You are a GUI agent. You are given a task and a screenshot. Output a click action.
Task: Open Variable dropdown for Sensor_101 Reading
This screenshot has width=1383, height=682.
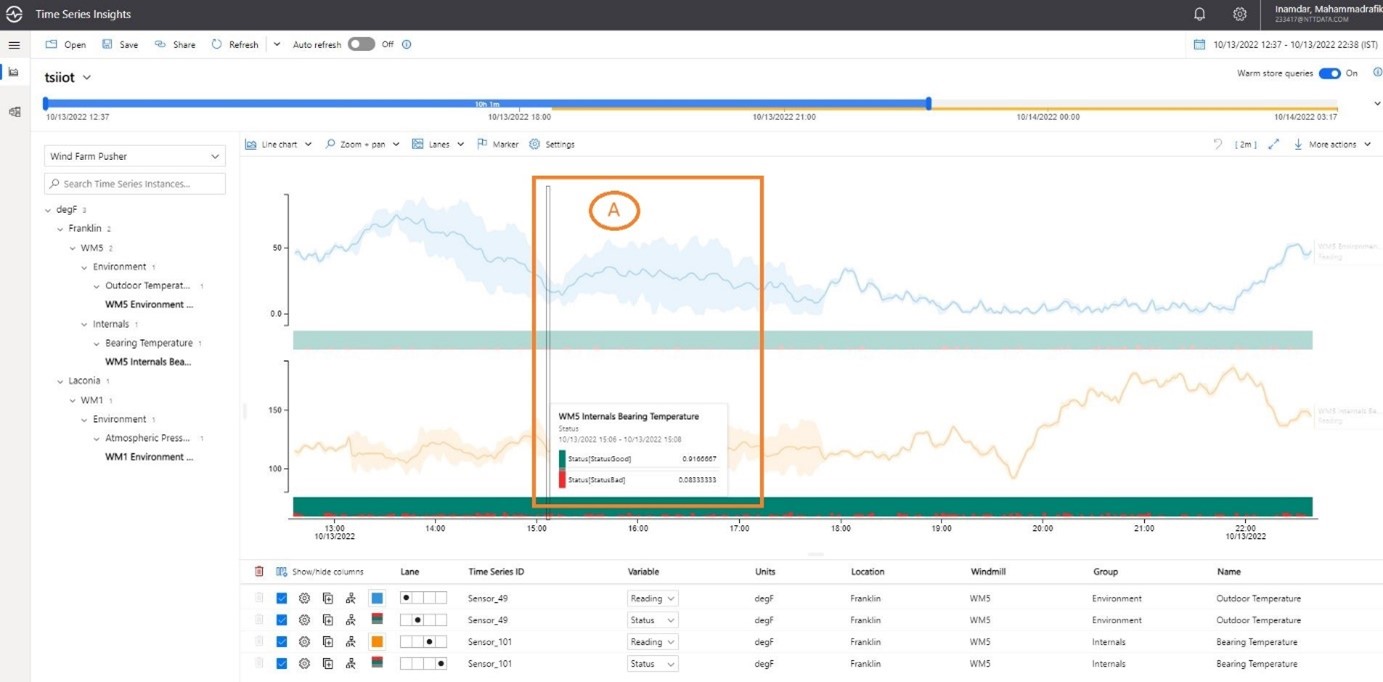pos(652,642)
